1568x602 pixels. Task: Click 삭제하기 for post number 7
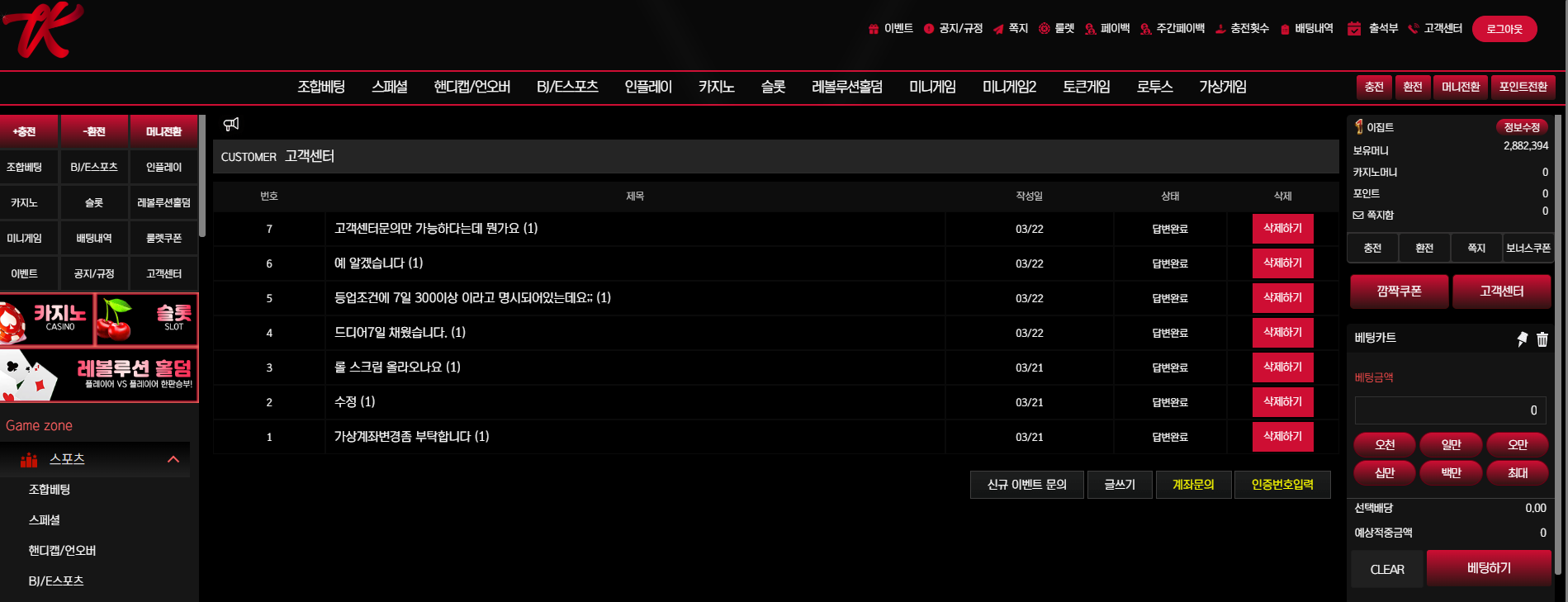1282,229
